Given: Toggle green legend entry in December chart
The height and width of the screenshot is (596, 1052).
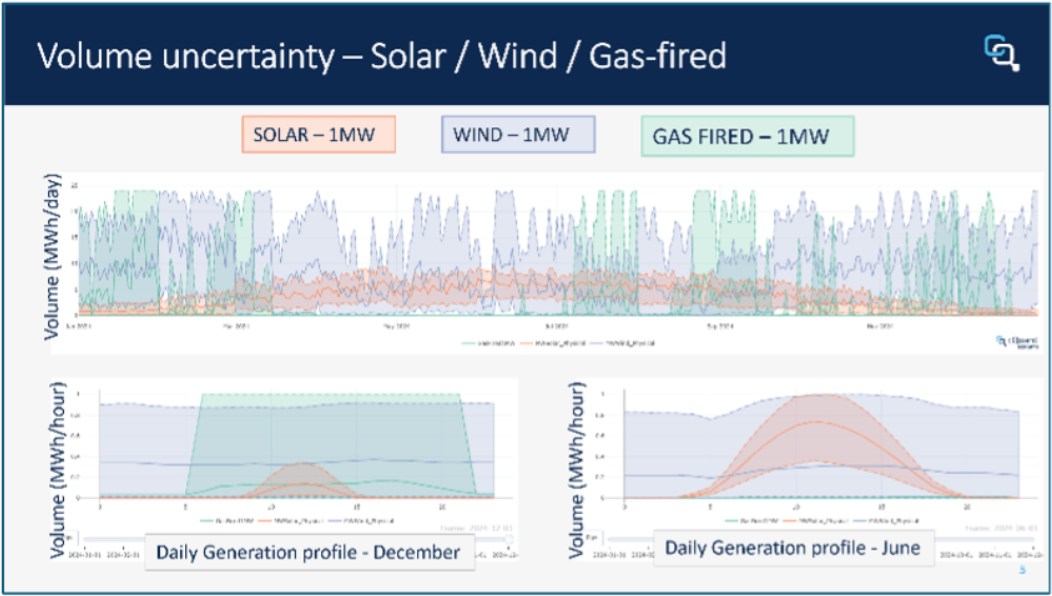Looking at the screenshot, I should click(x=226, y=521).
